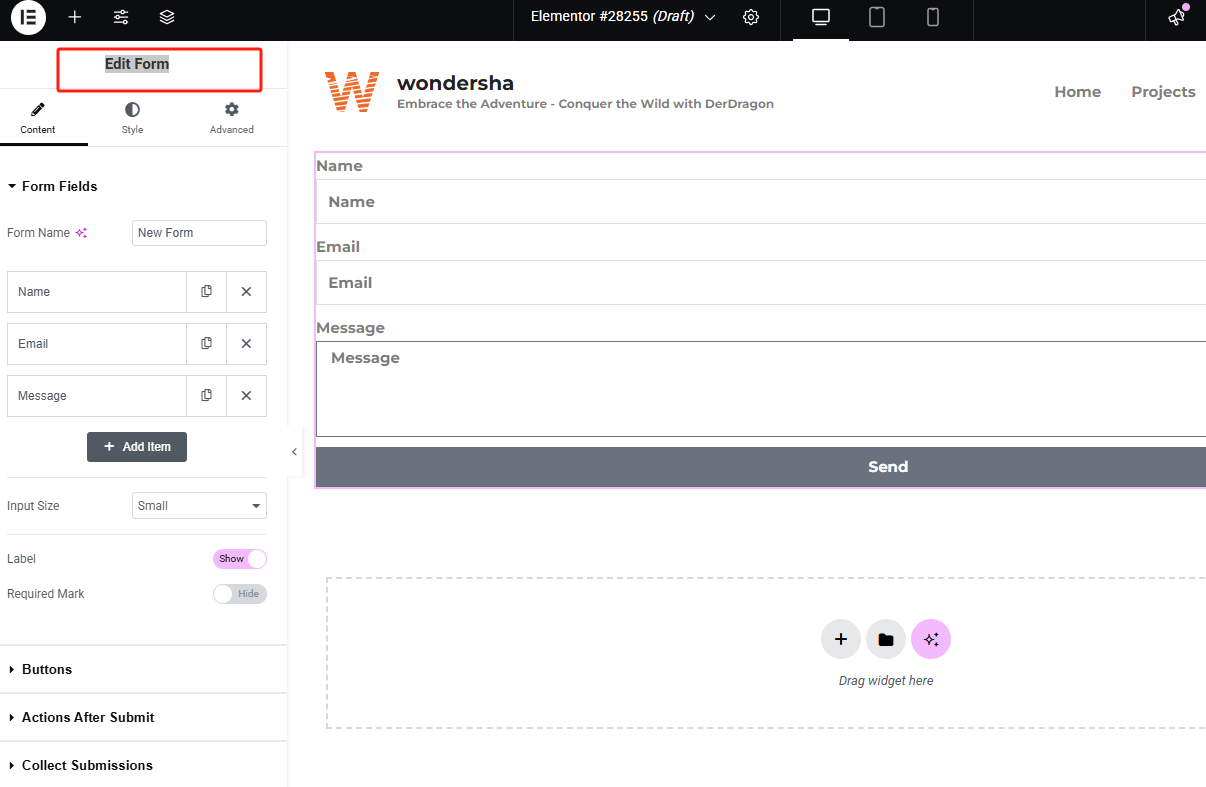Toggle the Label show switch
The width and height of the screenshot is (1206, 787).
click(240, 559)
